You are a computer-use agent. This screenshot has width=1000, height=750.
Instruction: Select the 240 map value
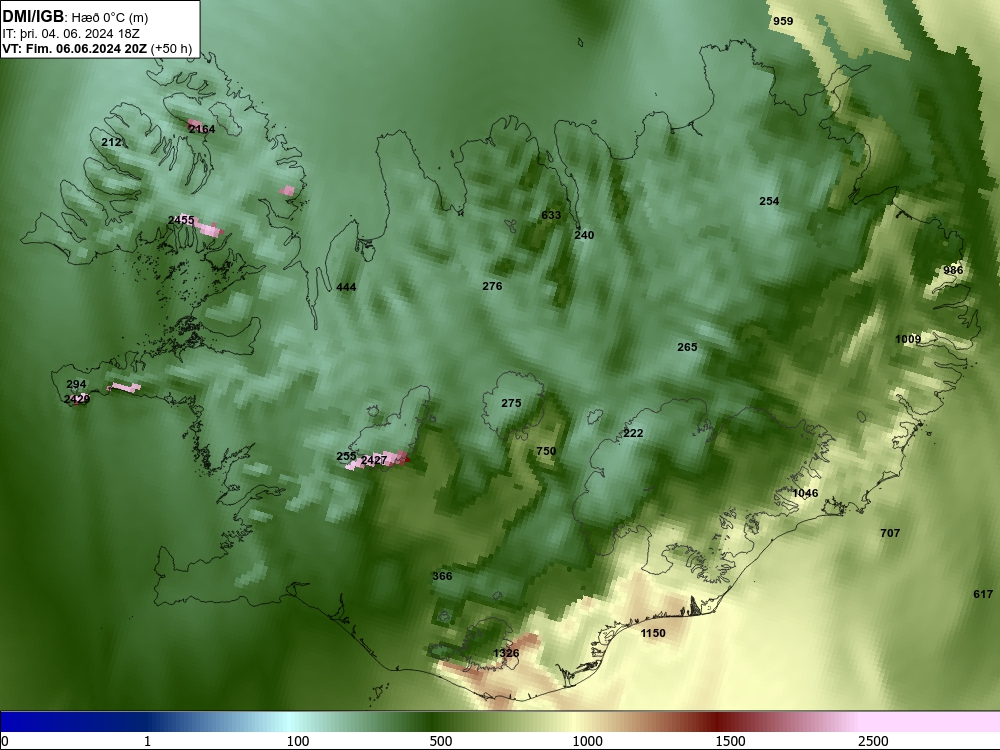click(584, 235)
